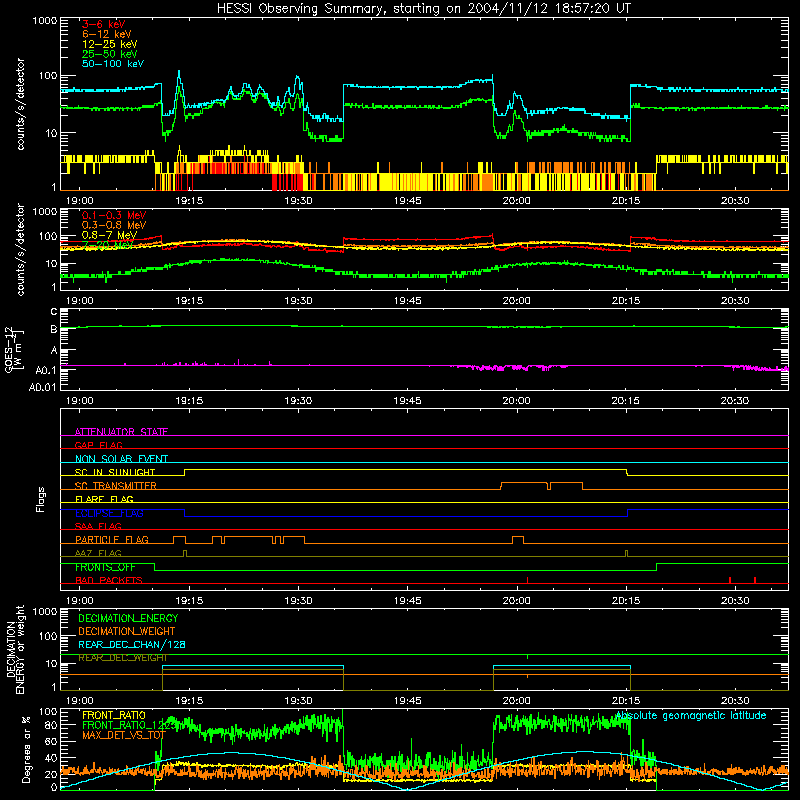Select the BAD_PACKETS flag label
The width and height of the screenshot is (800, 800).
point(109,580)
